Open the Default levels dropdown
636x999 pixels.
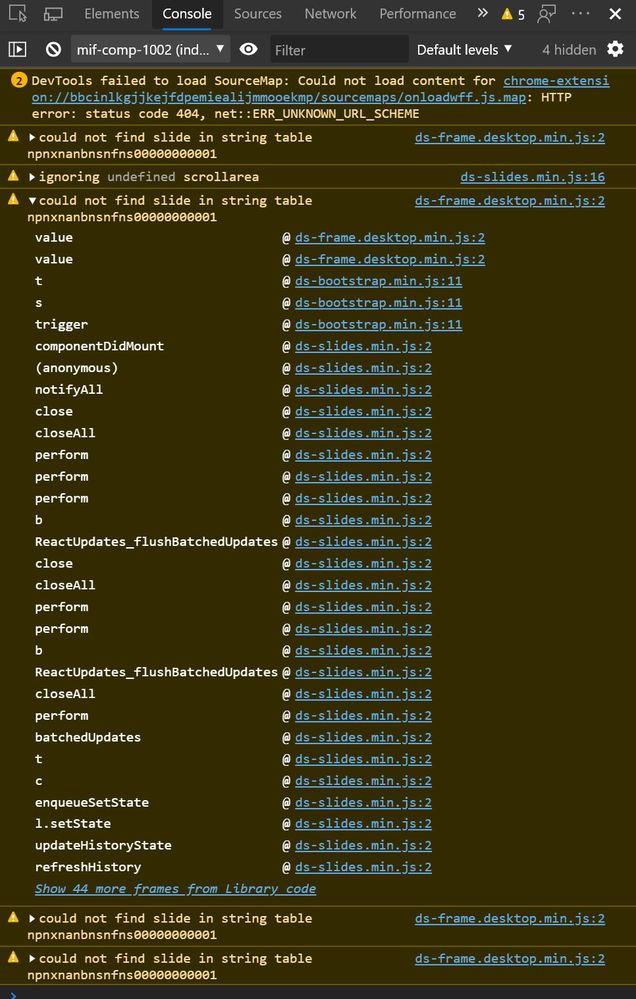coord(464,49)
